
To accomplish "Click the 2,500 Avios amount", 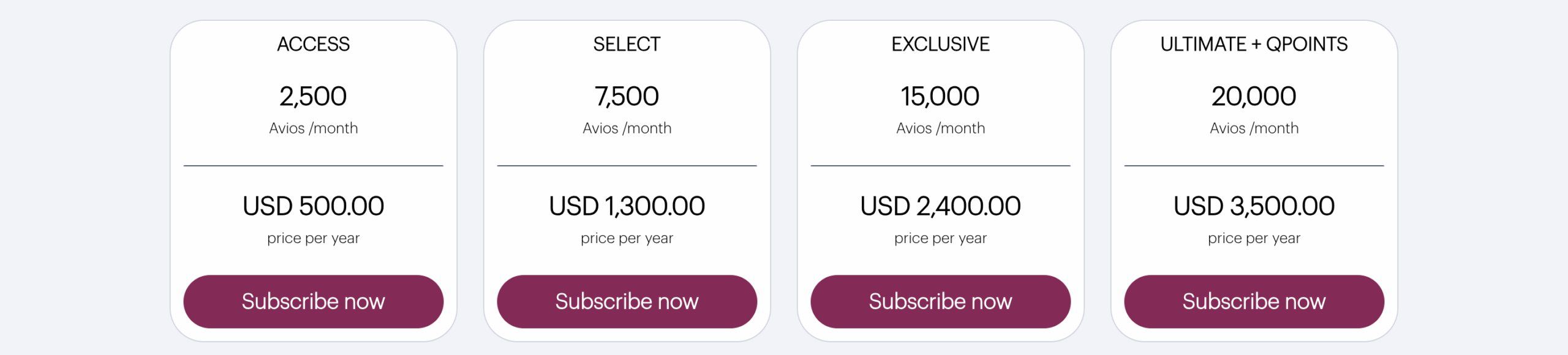I will pos(313,96).
